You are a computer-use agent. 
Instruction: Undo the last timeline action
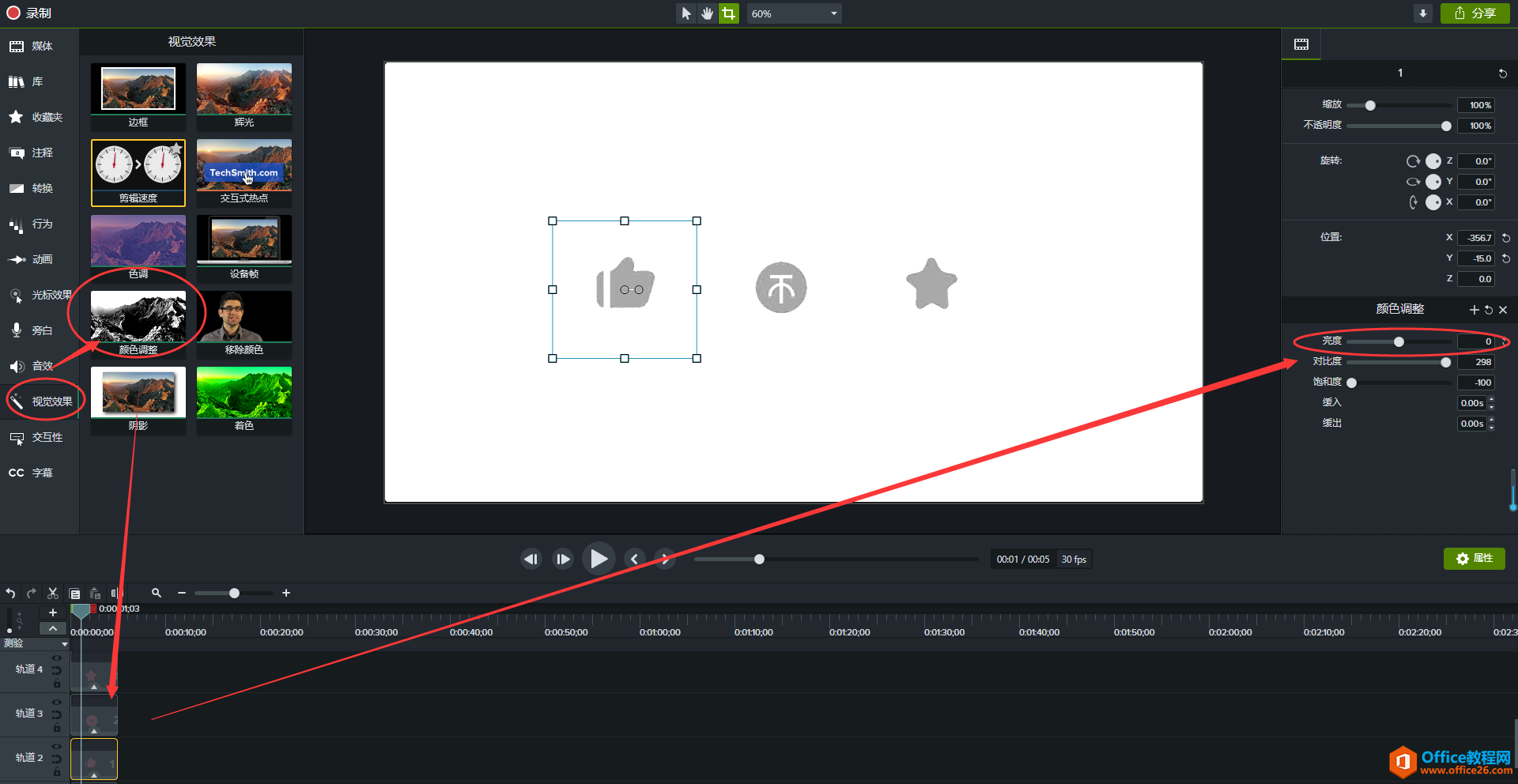click(x=10, y=593)
